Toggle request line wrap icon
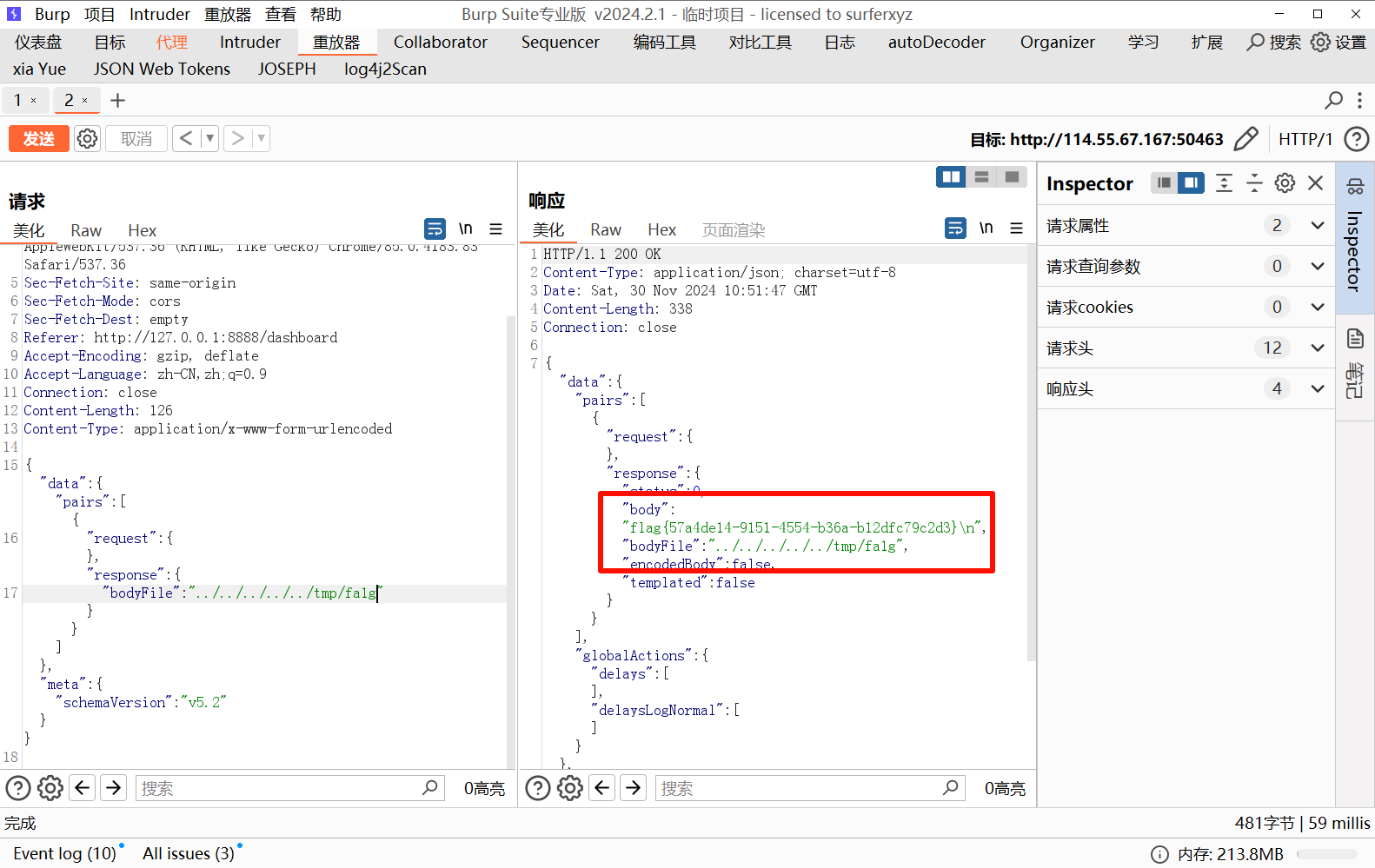 click(x=435, y=229)
